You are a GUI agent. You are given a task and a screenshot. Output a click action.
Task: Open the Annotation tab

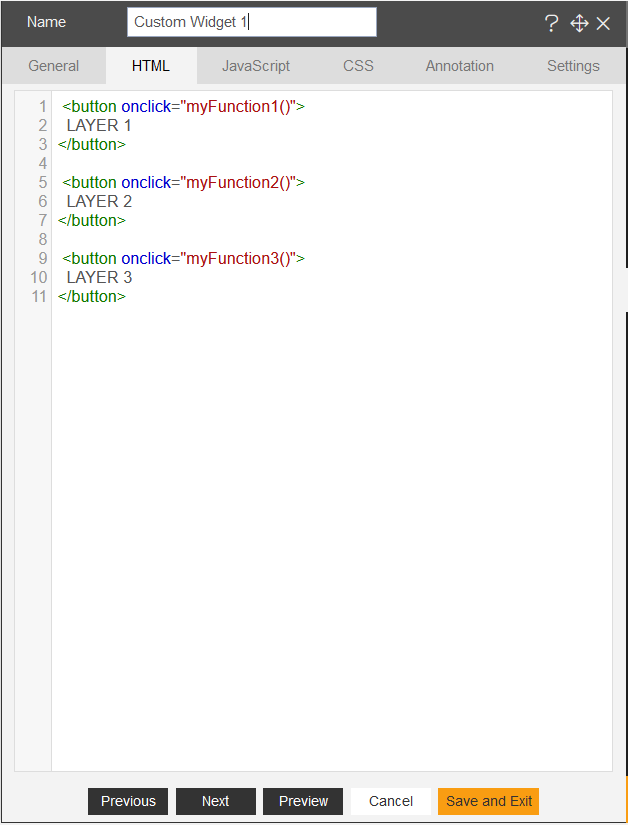coord(460,66)
